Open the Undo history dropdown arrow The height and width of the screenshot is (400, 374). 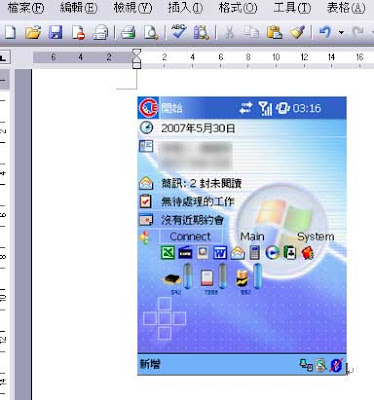(341, 33)
